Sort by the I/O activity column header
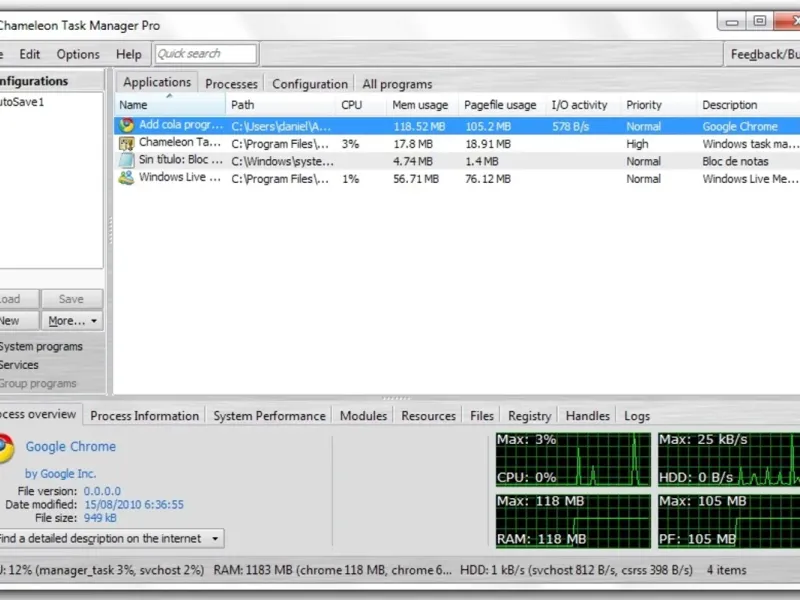800x600 pixels. 583,105
